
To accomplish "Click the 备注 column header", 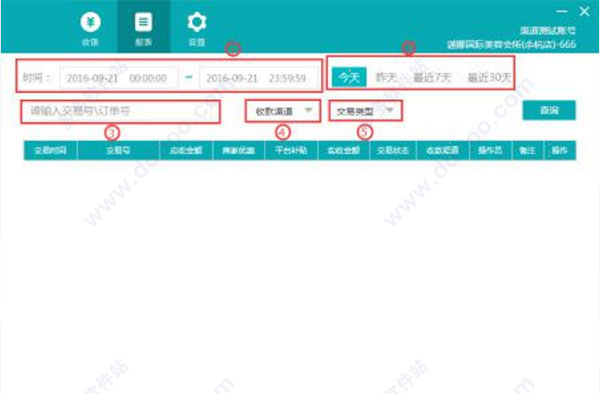I will [527, 150].
